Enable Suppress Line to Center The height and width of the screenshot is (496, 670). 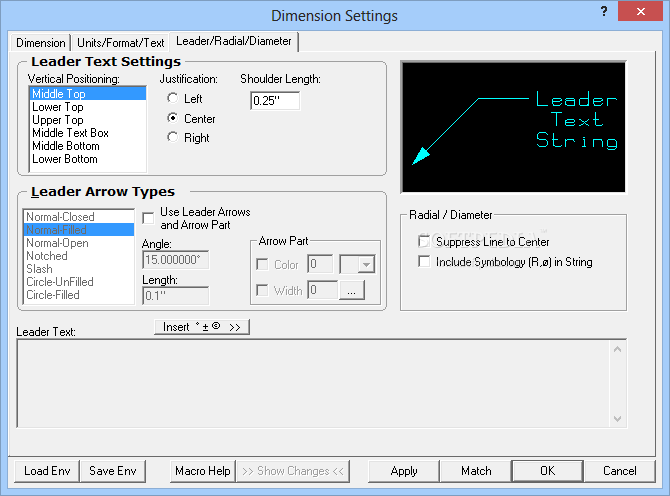coord(424,241)
